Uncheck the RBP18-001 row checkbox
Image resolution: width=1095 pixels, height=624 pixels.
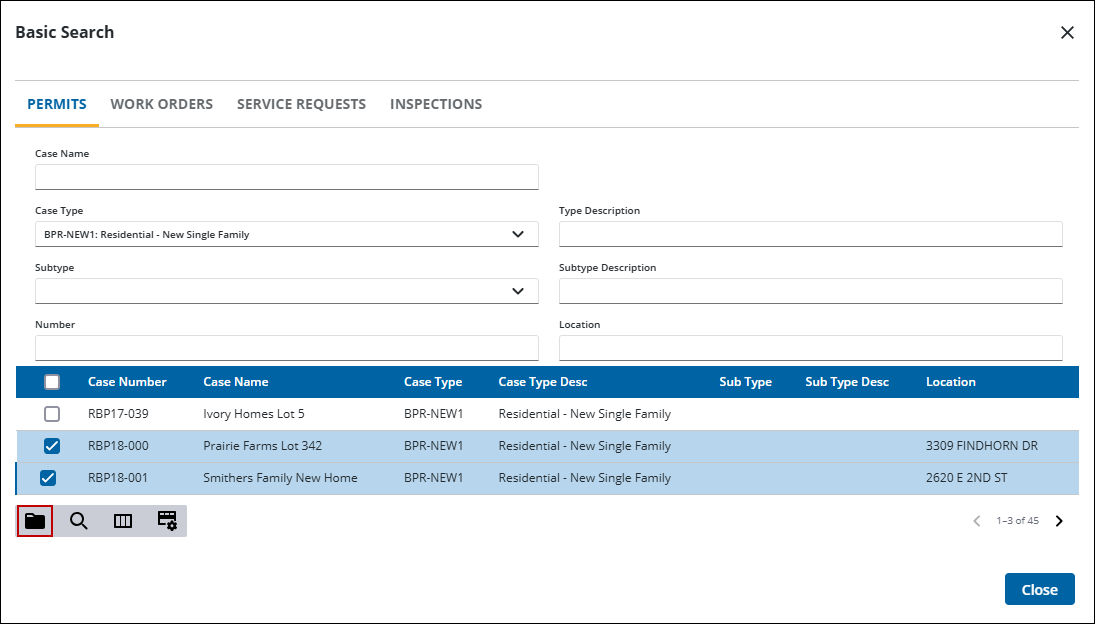(47, 478)
